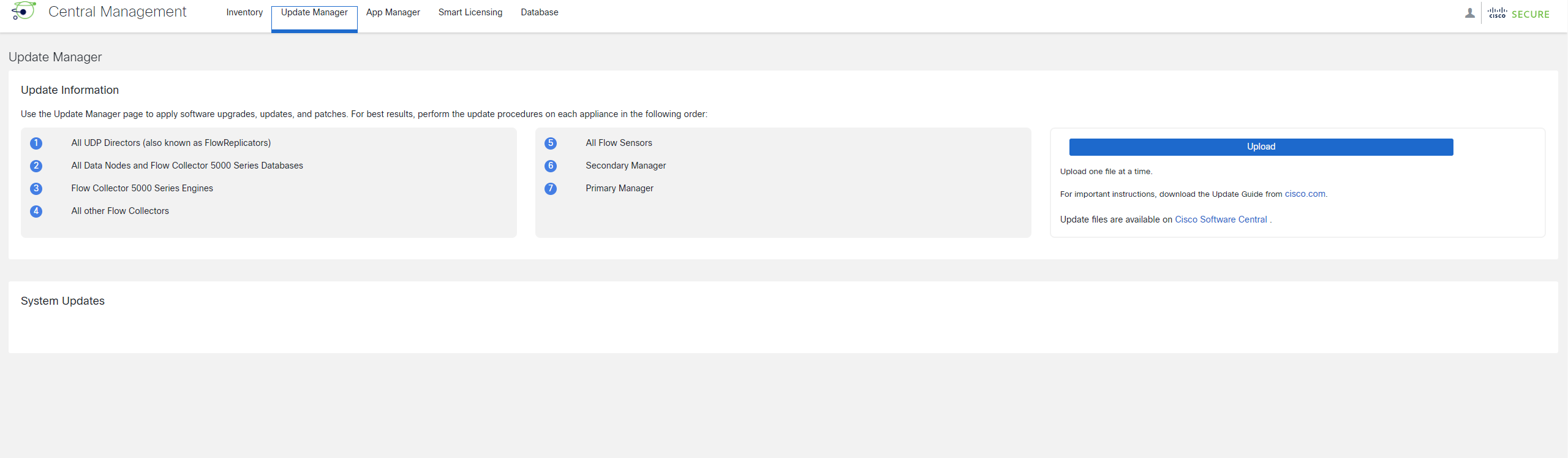Screen dimensions: 1568x458
Task: Click the System Updates section heading
Action: [62, 300]
